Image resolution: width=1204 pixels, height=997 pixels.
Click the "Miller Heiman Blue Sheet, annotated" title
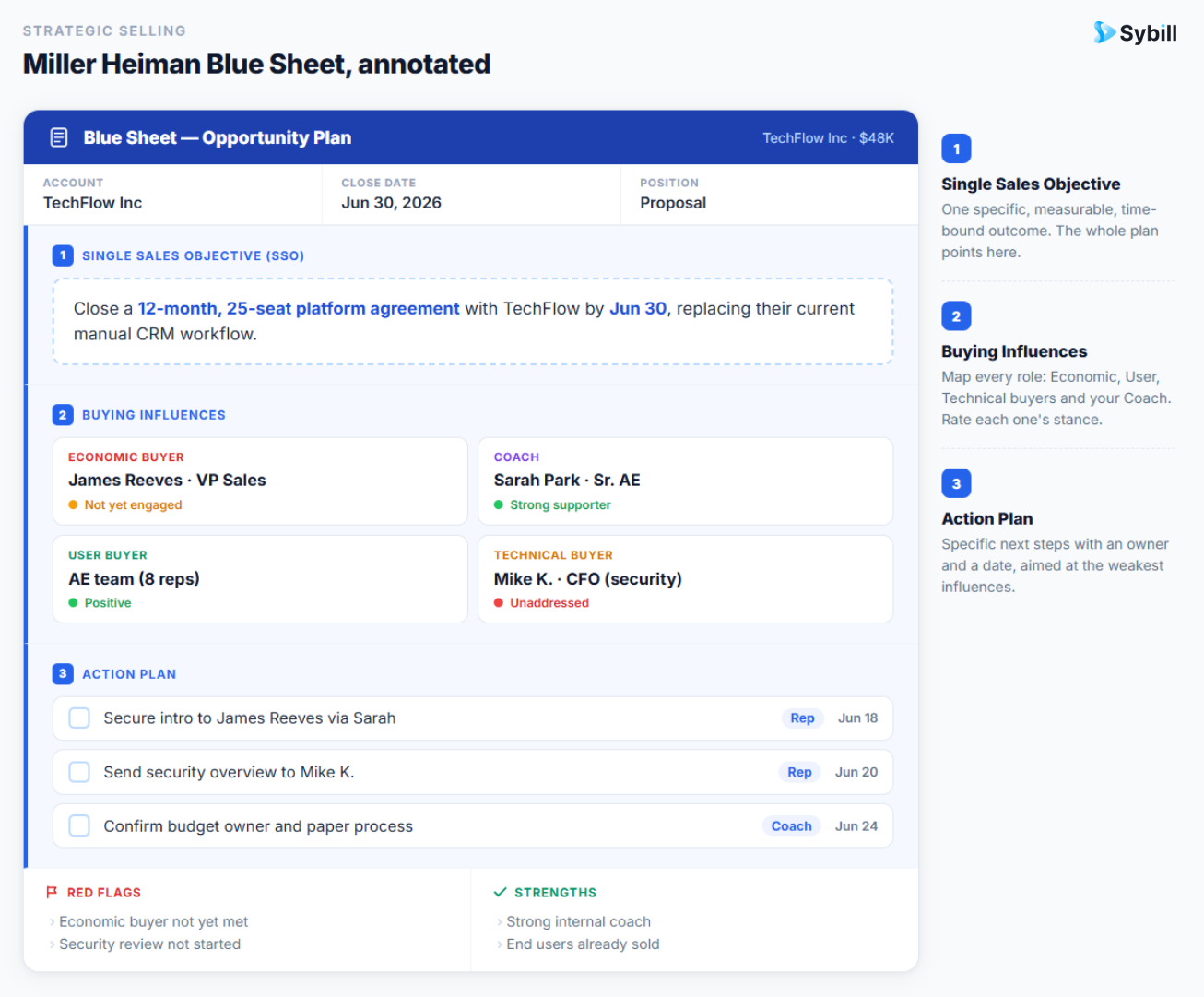coord(256,64)
